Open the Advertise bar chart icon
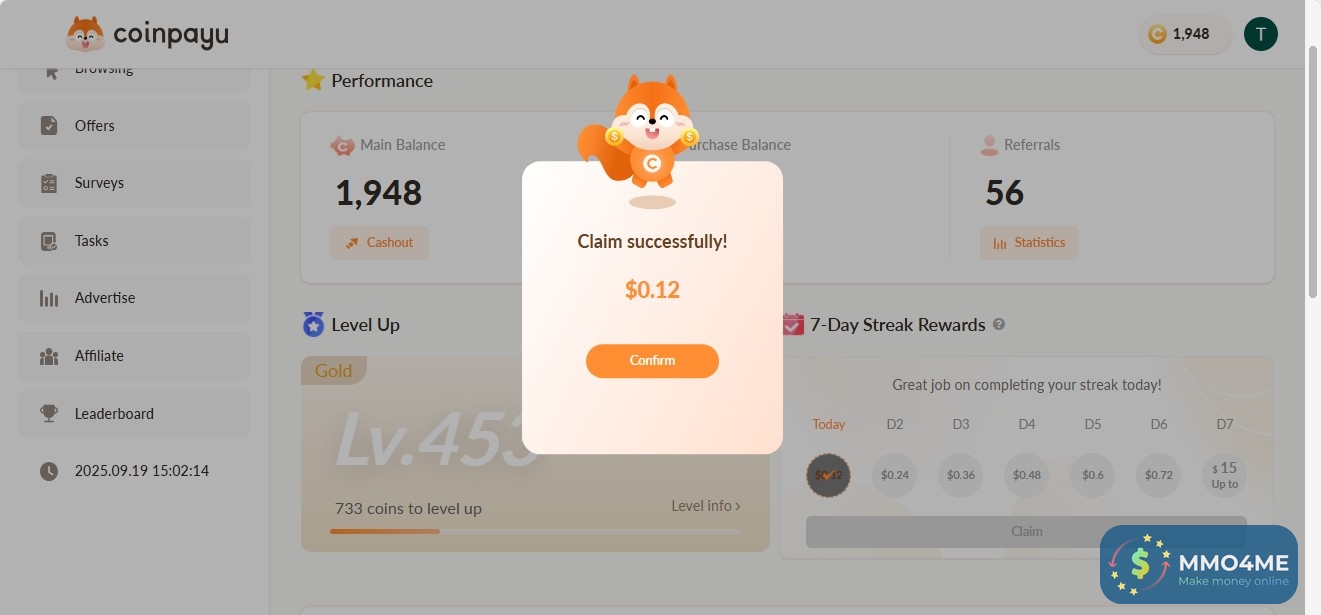Screen dimensions: 1321x615 point(49,298)
